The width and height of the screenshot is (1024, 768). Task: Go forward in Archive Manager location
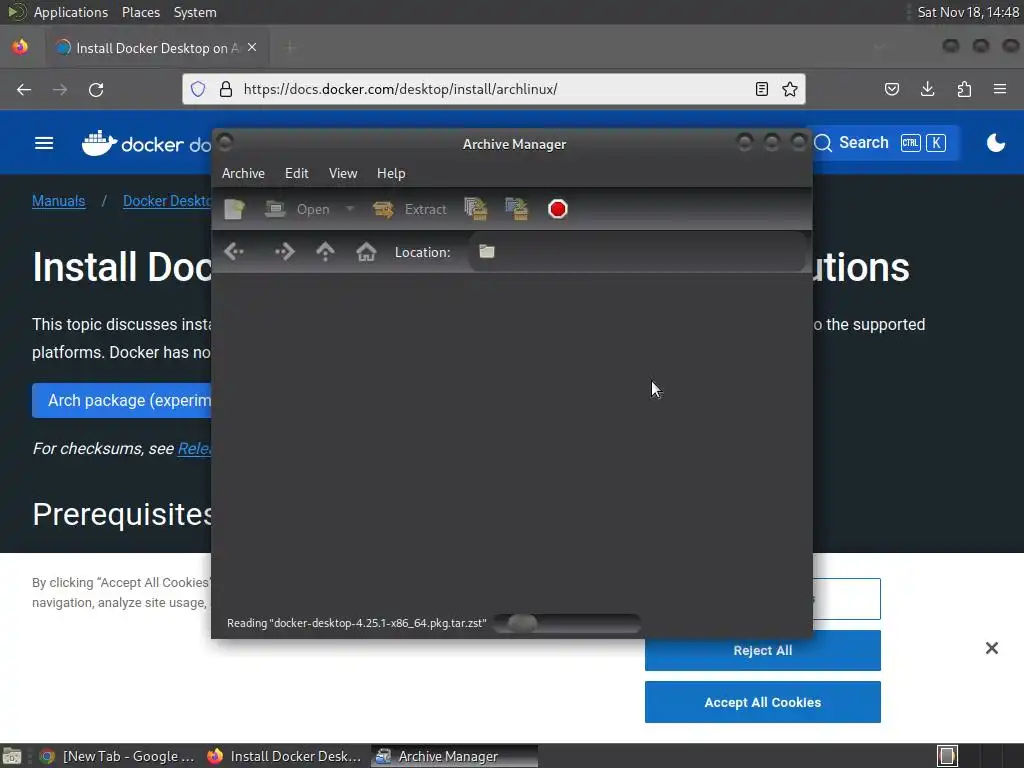[x=285, y=251]
